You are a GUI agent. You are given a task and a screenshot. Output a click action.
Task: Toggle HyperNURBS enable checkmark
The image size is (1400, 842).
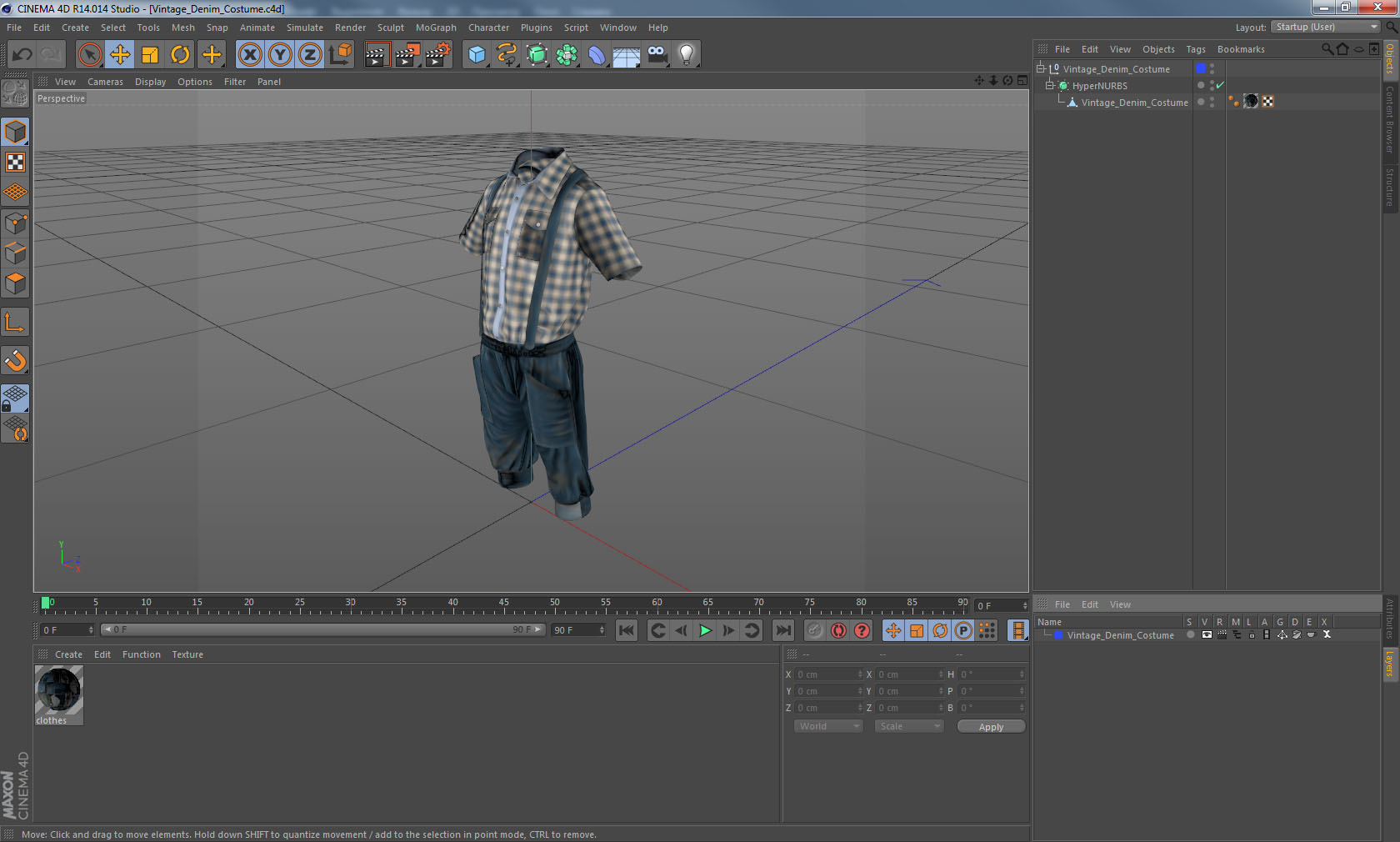coord(1220,85)
